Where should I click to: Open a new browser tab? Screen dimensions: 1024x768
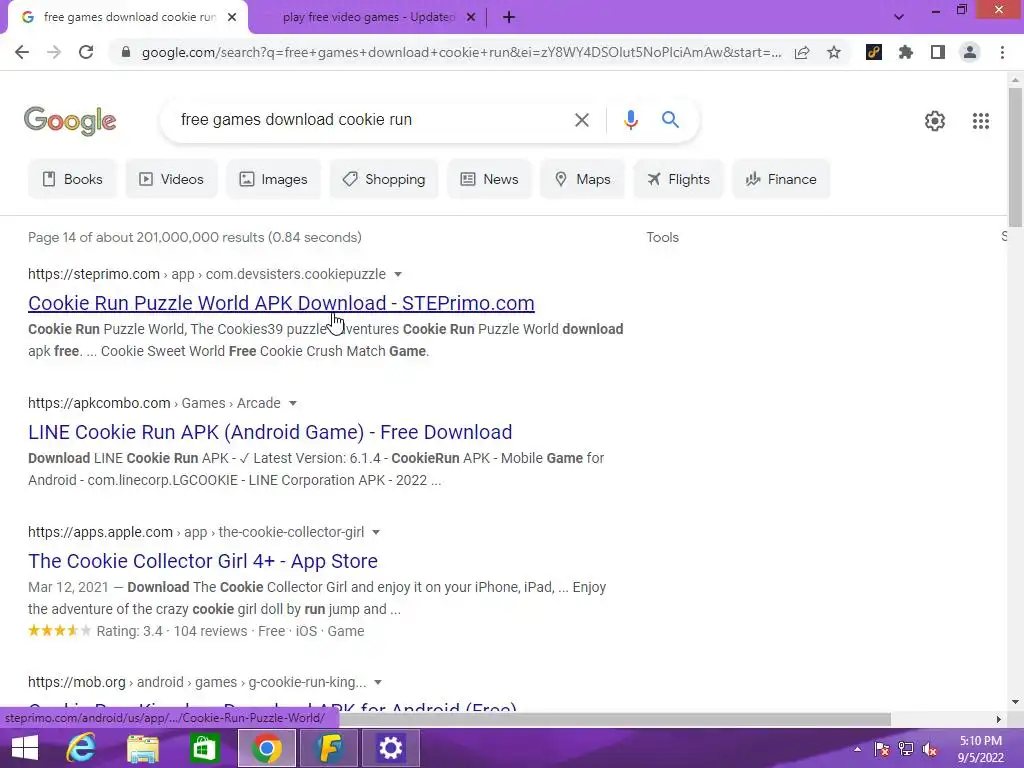(509, 18)
